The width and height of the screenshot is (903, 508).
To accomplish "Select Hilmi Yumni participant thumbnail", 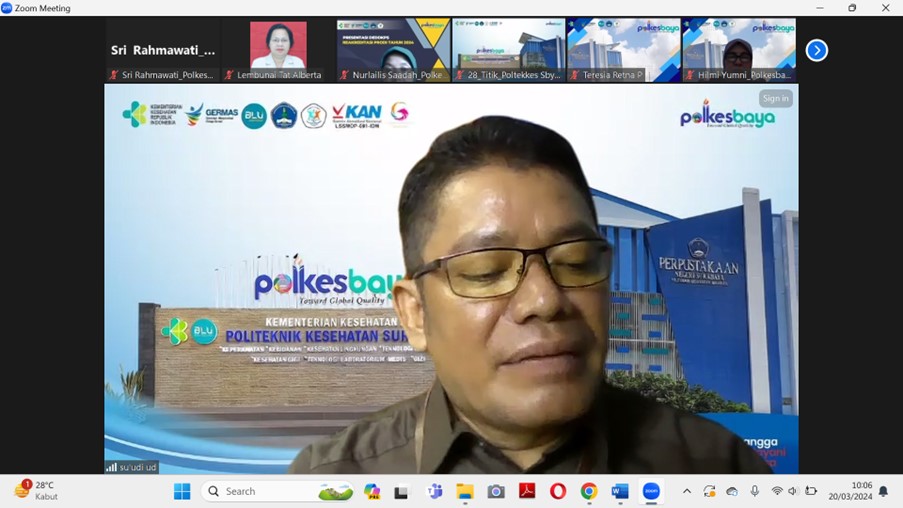I will 739,50.
